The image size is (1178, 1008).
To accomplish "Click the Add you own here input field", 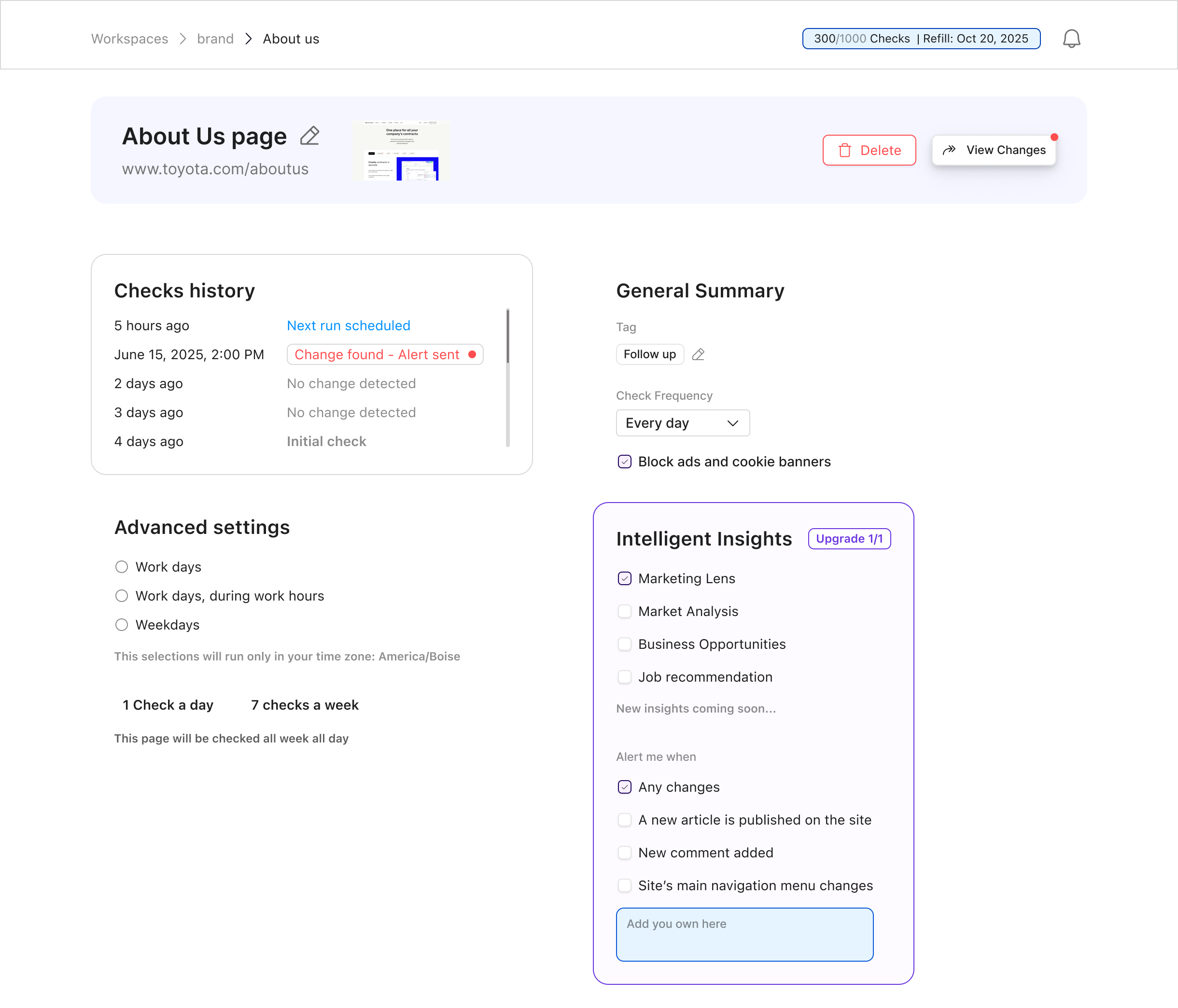I will click(x=745, y=934).
